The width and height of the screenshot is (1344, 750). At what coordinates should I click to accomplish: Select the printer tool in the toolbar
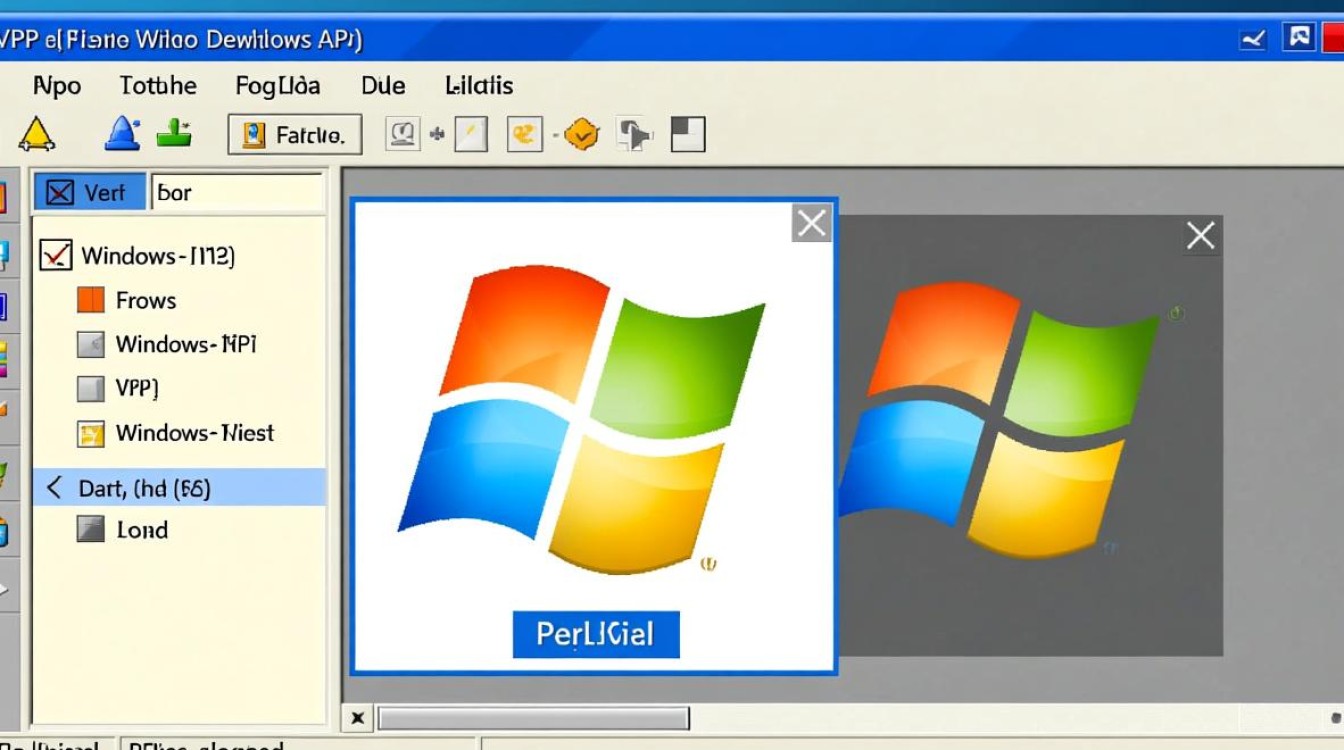634,132
